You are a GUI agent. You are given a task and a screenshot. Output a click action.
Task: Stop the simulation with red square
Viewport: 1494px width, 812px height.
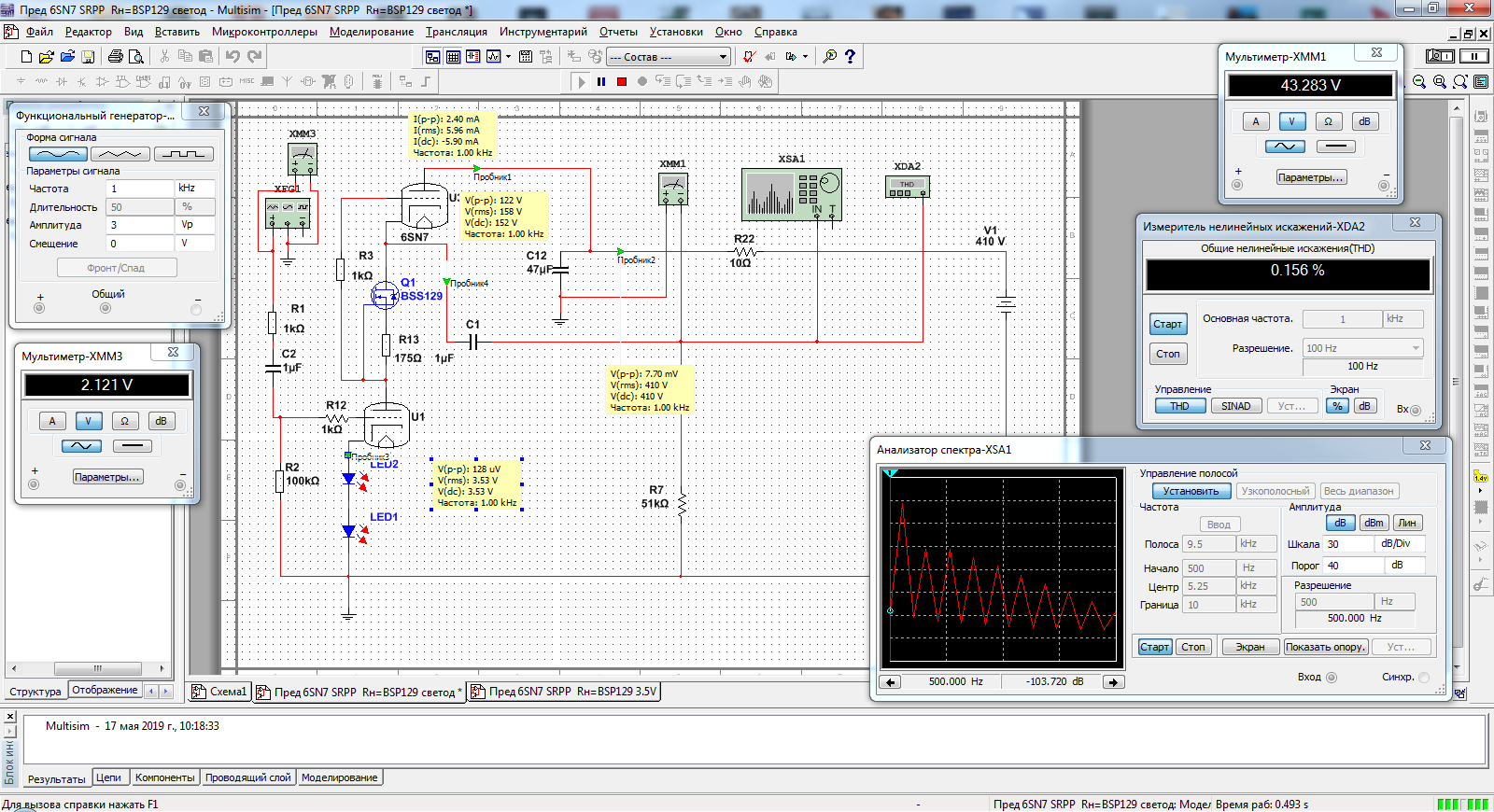click(x=622, y=81)
